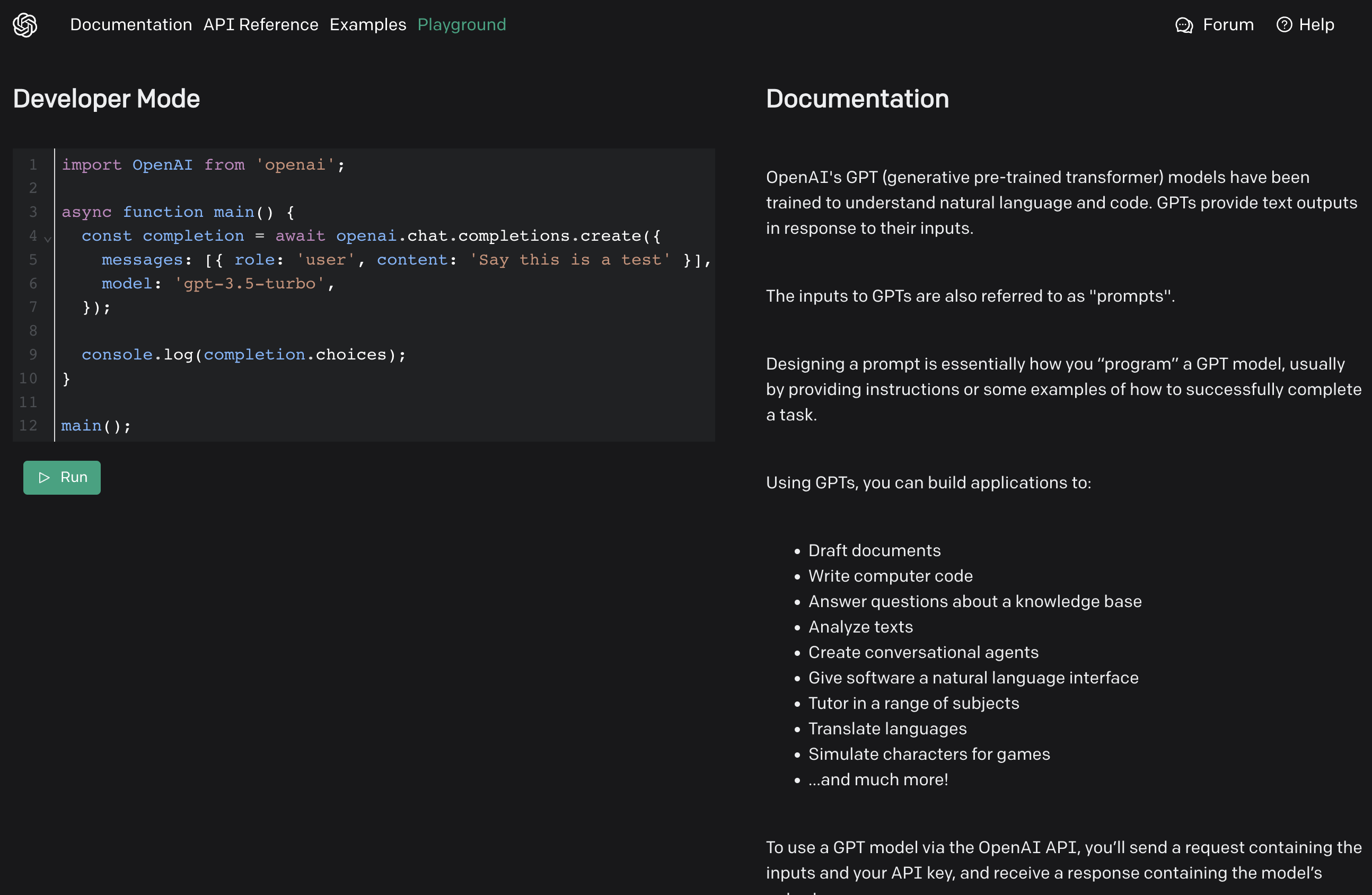The image size is (1372, 895).
Task: Click the 'gpt-3.5-turbo' model string
Action: (x=249, y=284)
